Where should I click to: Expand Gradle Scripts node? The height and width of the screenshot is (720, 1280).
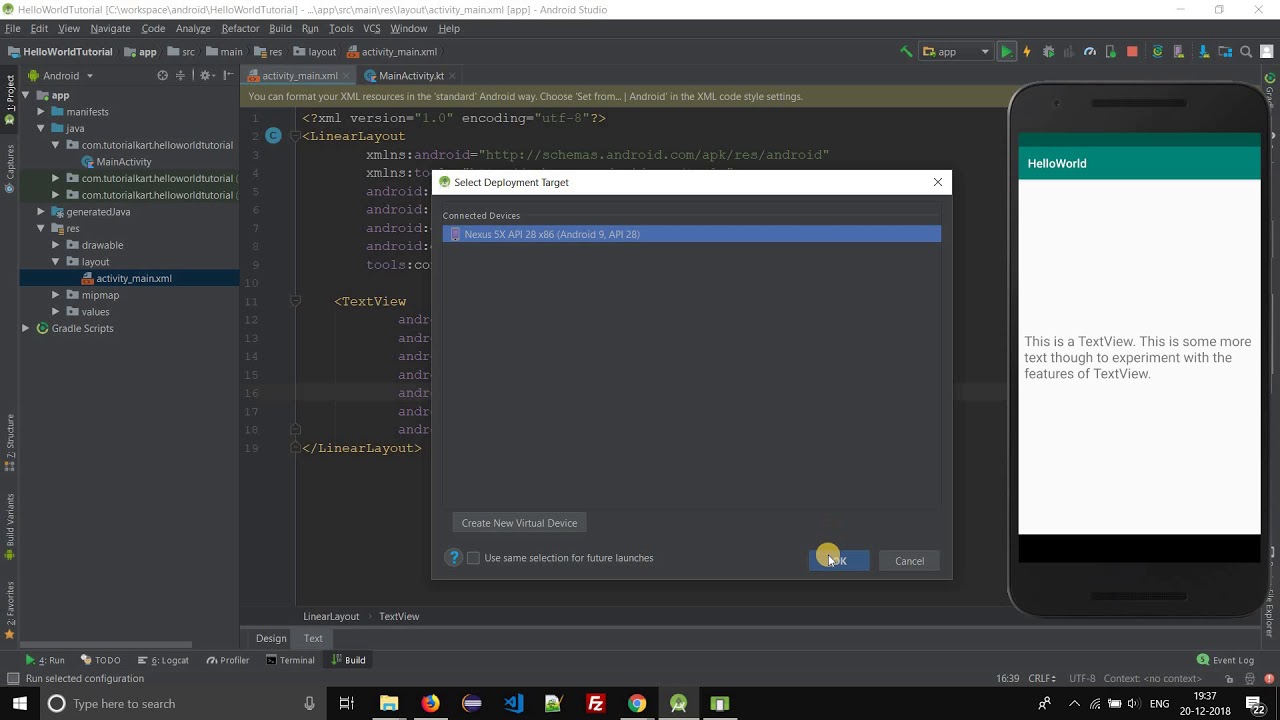coord(26,328)
